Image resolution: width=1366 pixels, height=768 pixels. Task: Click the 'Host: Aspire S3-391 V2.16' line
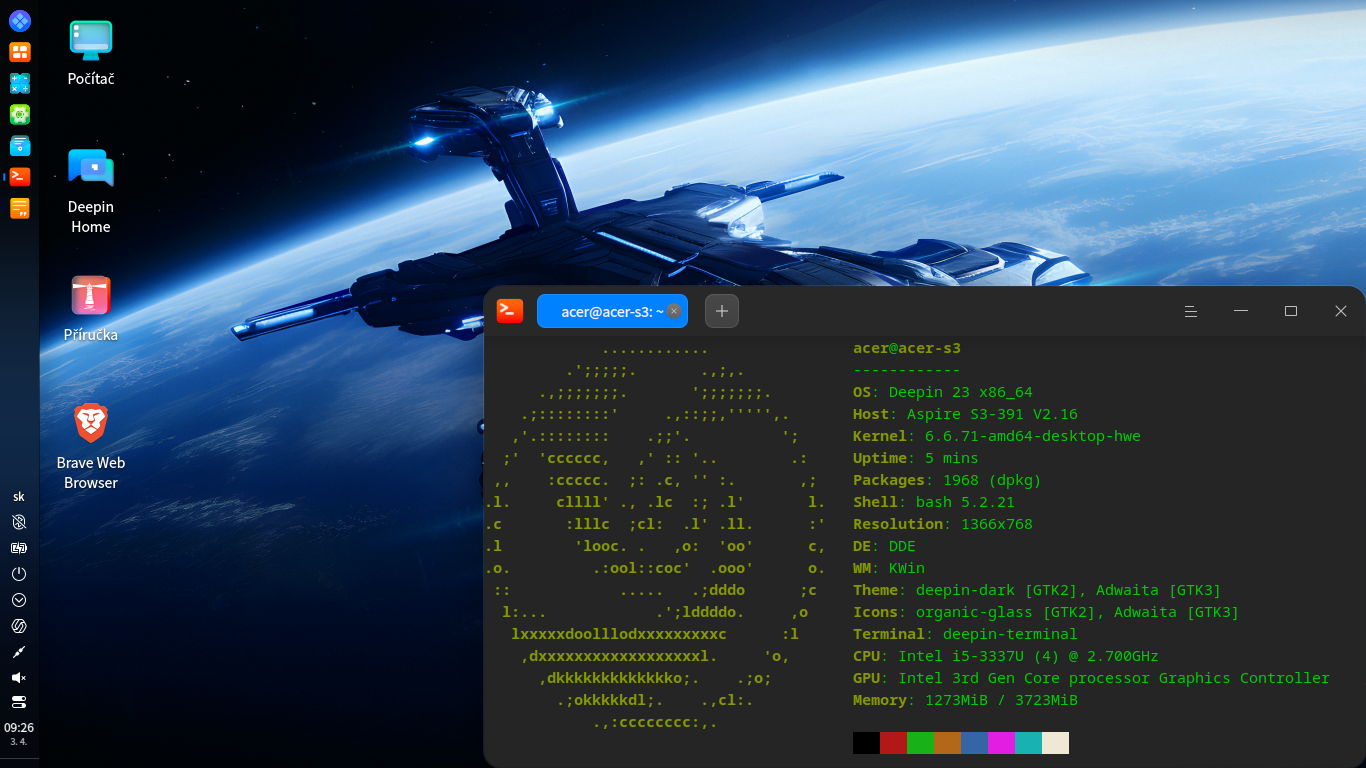(965, 414)
